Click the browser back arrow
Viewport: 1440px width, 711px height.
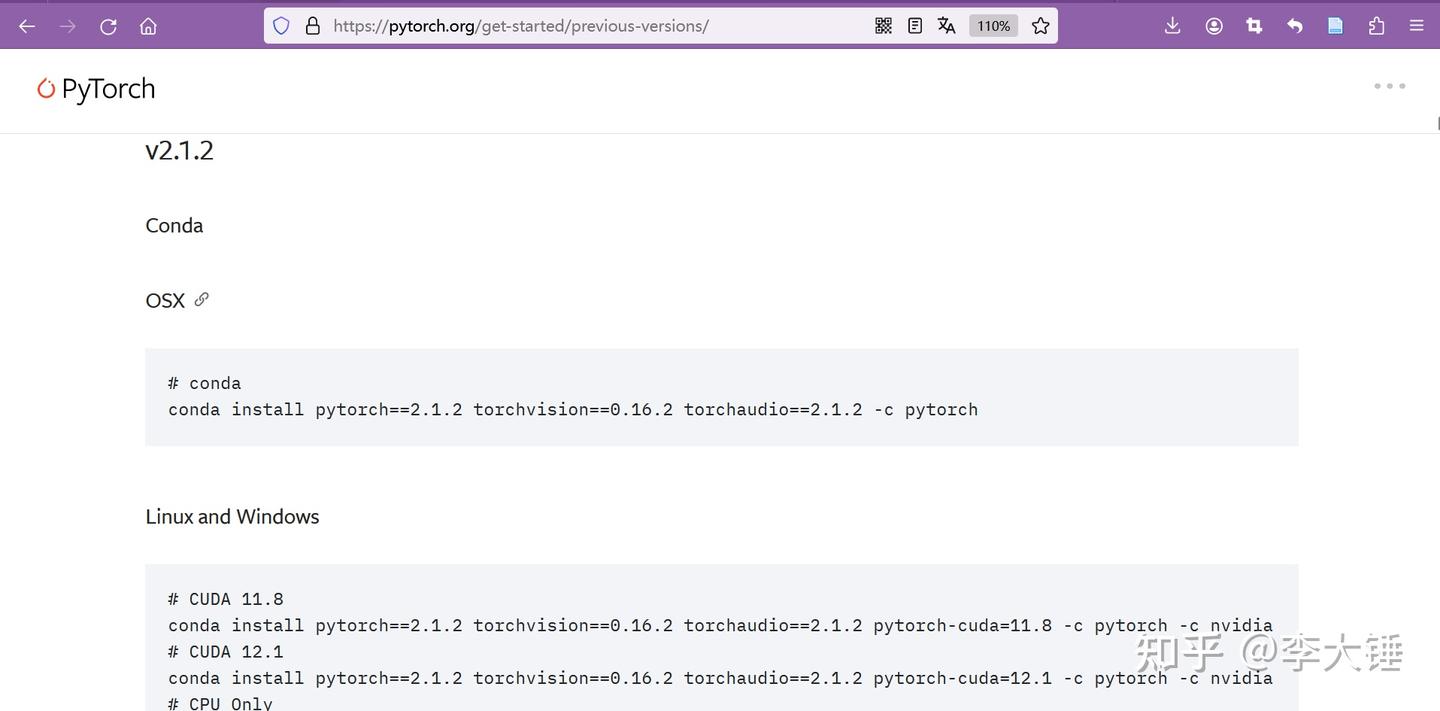pos(27,26)
